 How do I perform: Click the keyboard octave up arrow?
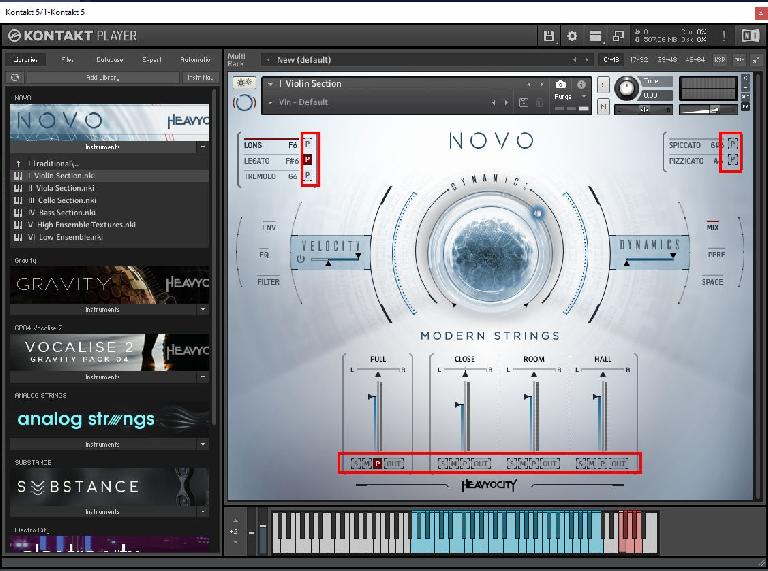(236, 521)
